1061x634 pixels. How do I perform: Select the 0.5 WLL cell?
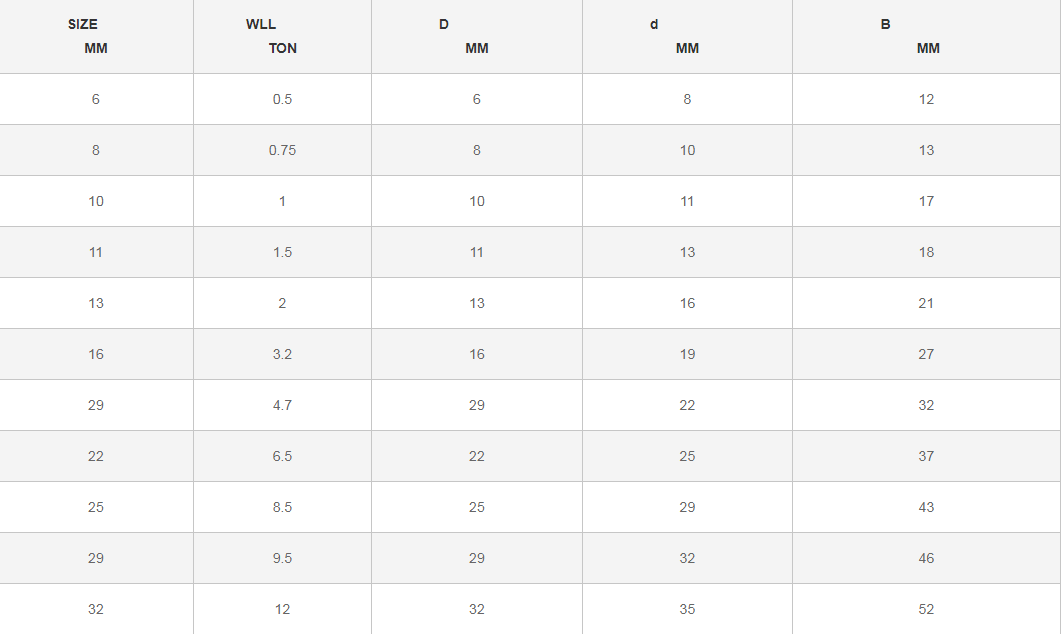coord(282,99)
